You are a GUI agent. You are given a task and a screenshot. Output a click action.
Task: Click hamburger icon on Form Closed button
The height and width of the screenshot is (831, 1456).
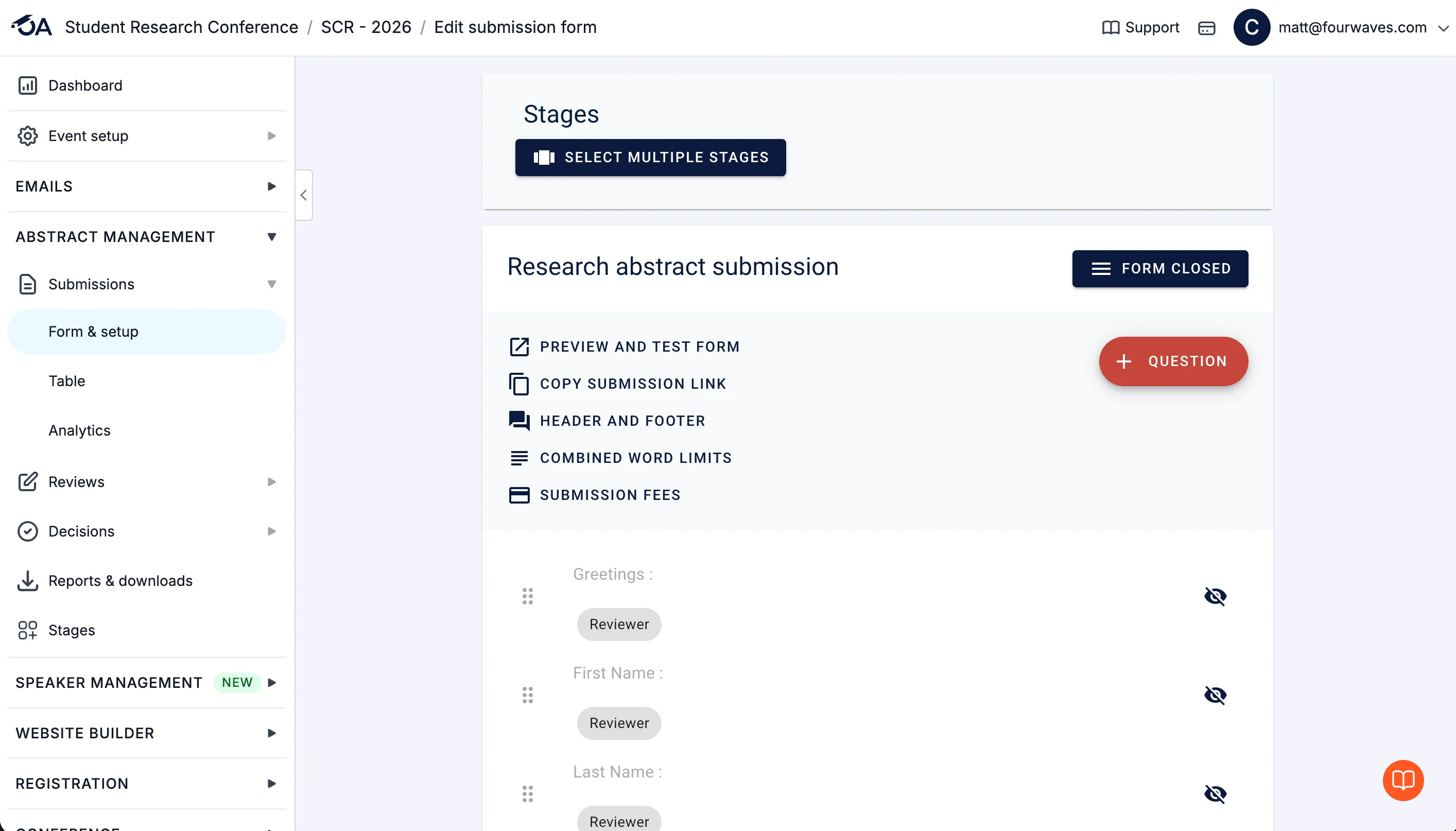click(1101, 269)
